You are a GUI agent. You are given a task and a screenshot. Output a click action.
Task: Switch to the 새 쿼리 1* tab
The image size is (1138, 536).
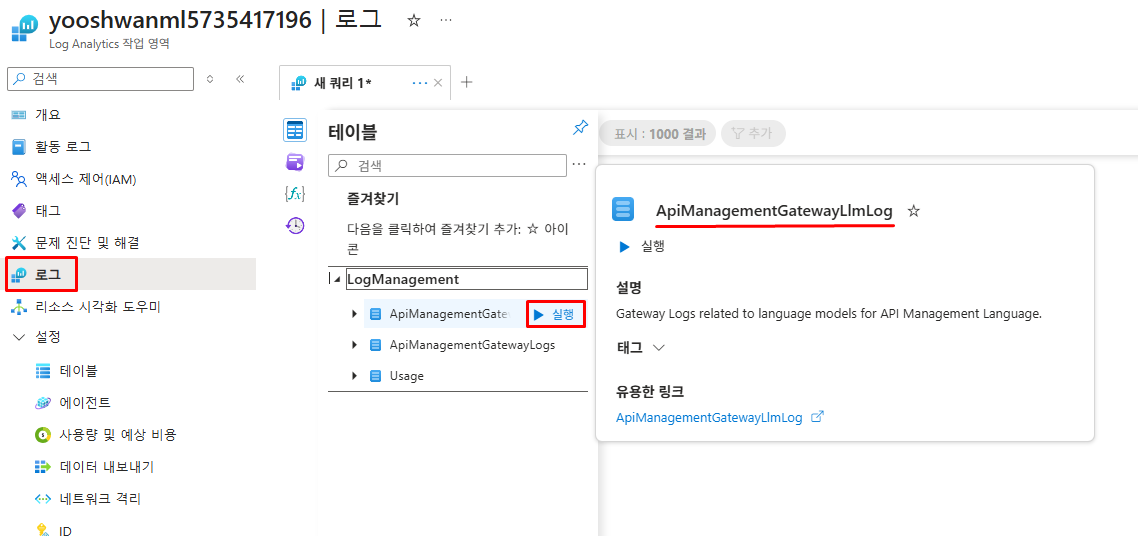point(343,83)
